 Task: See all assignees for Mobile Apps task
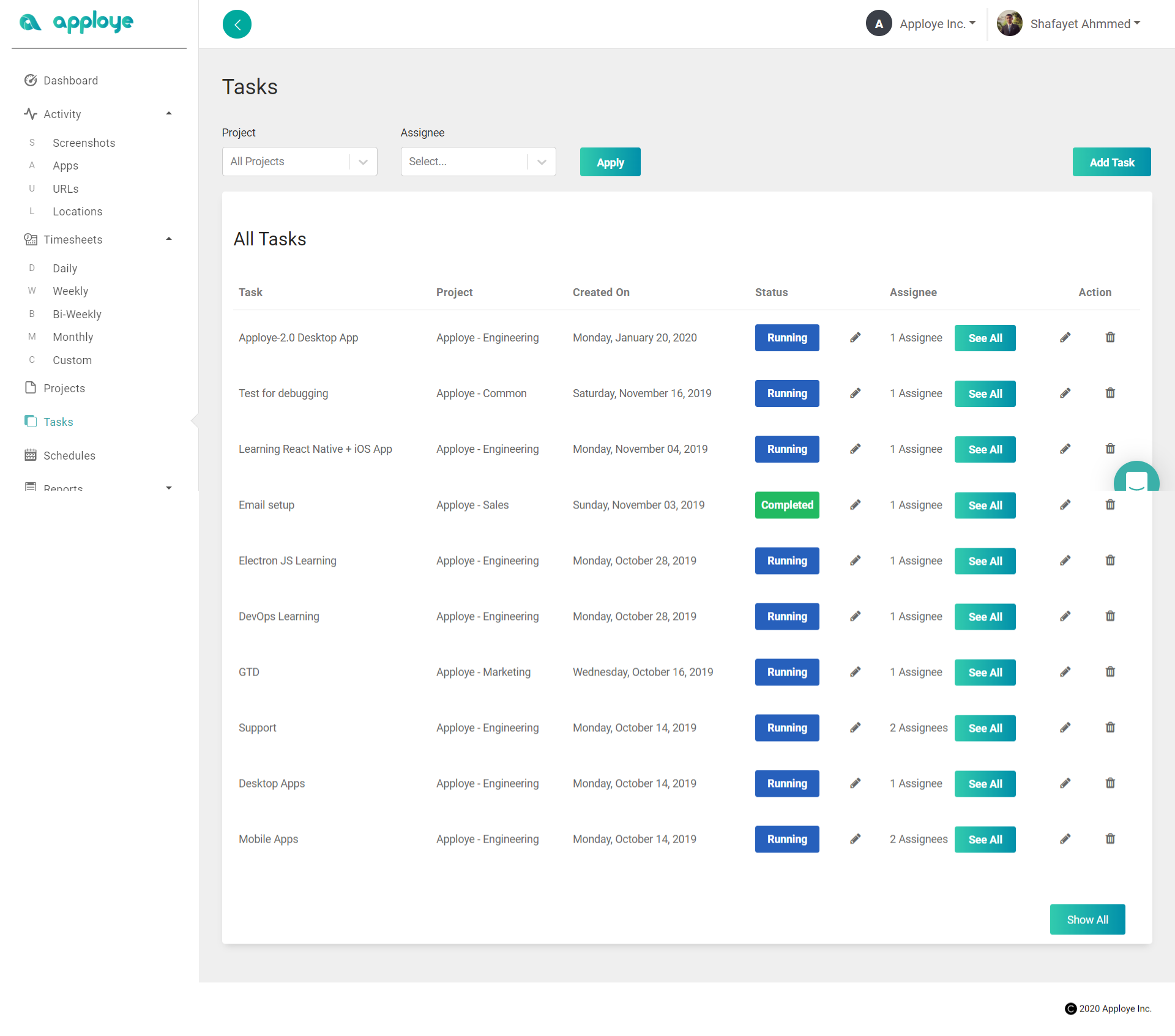(x=985, y=840)
